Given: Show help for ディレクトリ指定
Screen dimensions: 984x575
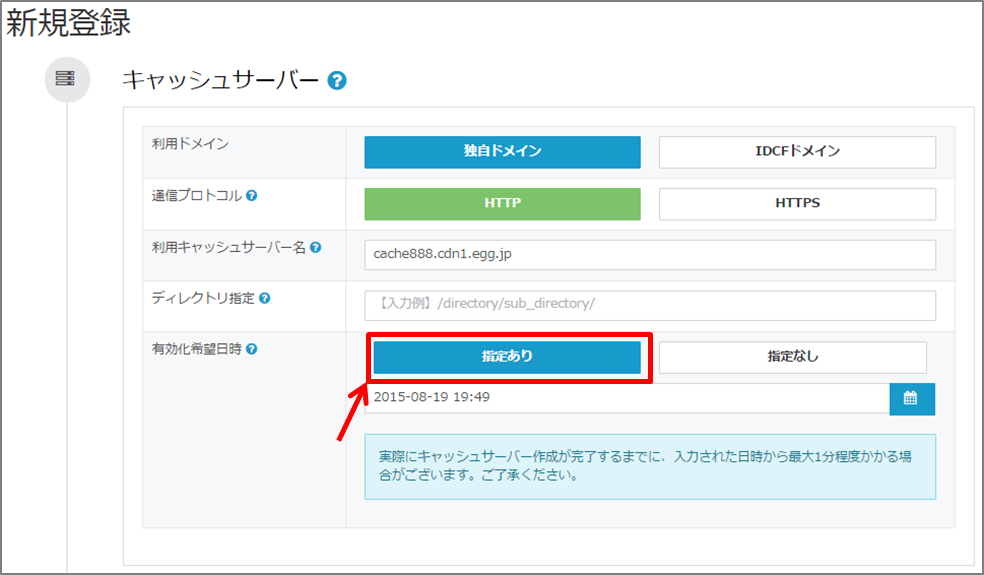Looking at the screenshot, I should click(x=265, y=298).
